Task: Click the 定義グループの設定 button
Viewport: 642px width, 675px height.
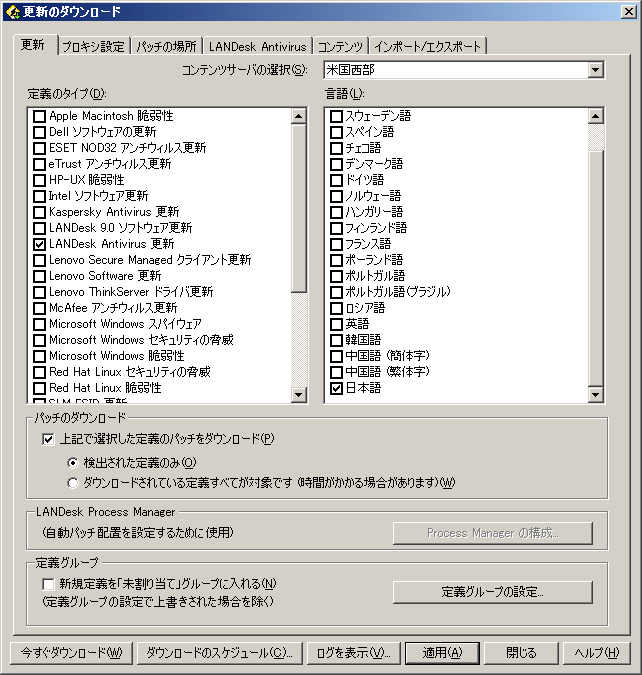Action: (x=493, y=592)
